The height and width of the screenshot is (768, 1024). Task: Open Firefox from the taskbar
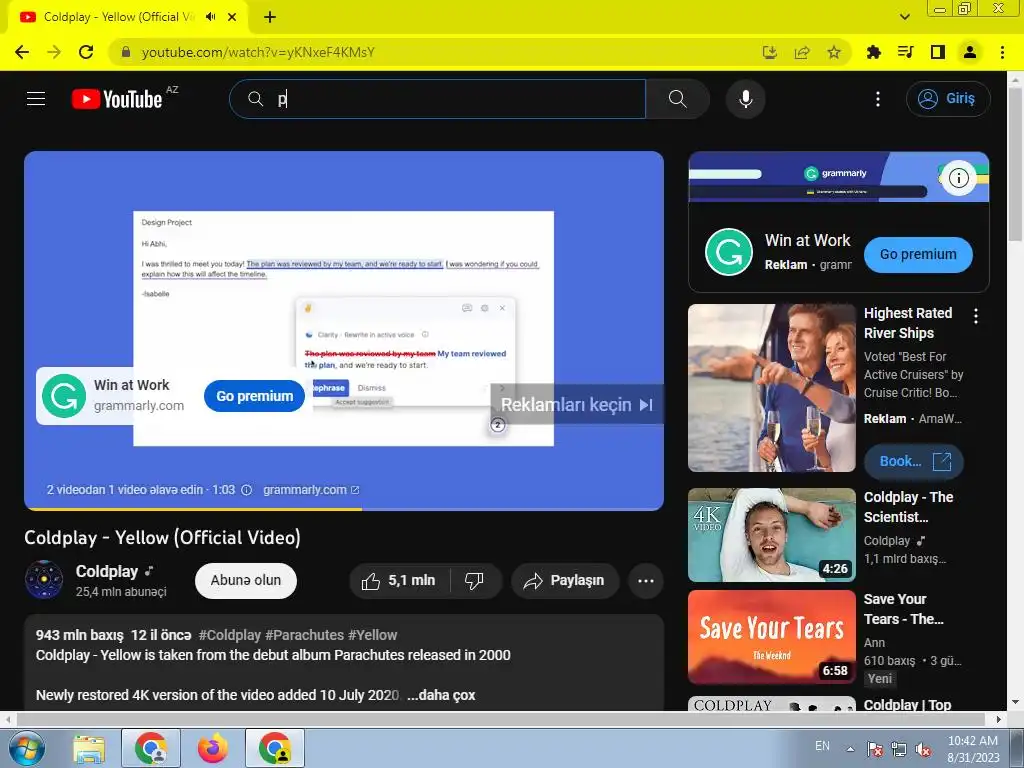213,748
